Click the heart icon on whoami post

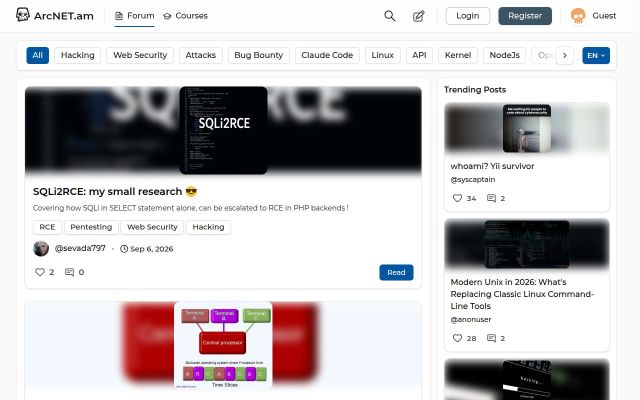457,198
